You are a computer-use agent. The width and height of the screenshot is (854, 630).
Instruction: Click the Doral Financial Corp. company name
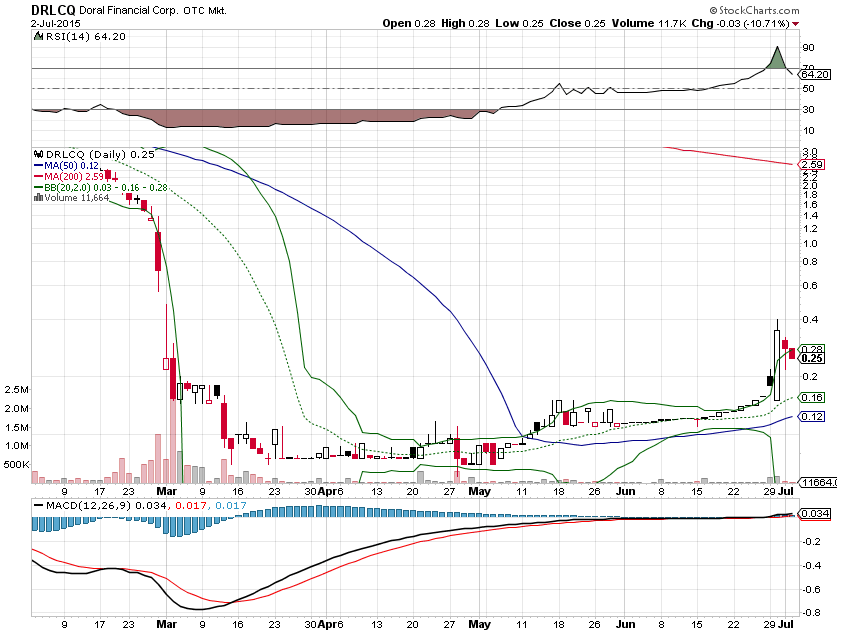point(129,10)
